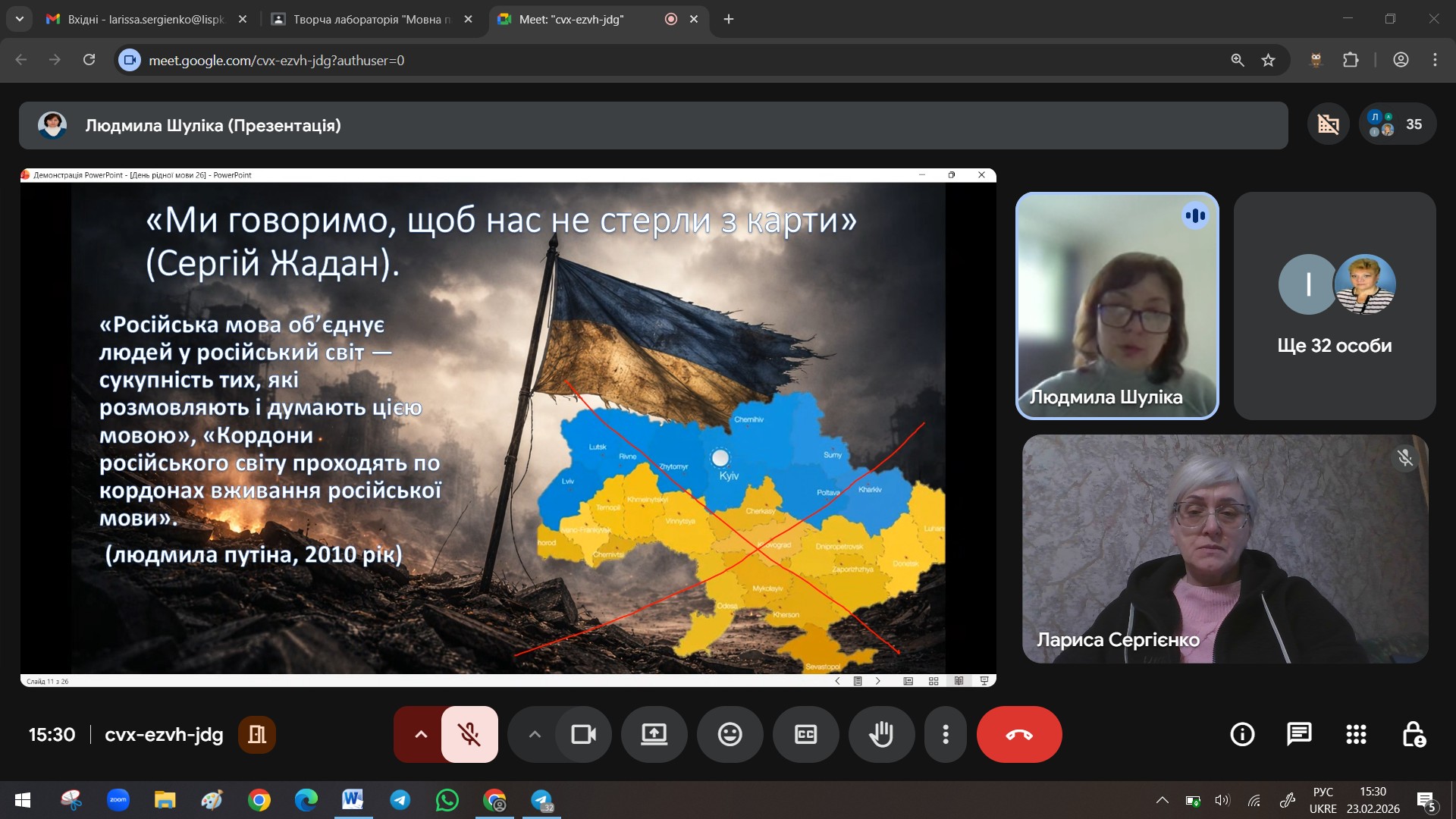Click the present screen icon

click(x=654, y=734)
